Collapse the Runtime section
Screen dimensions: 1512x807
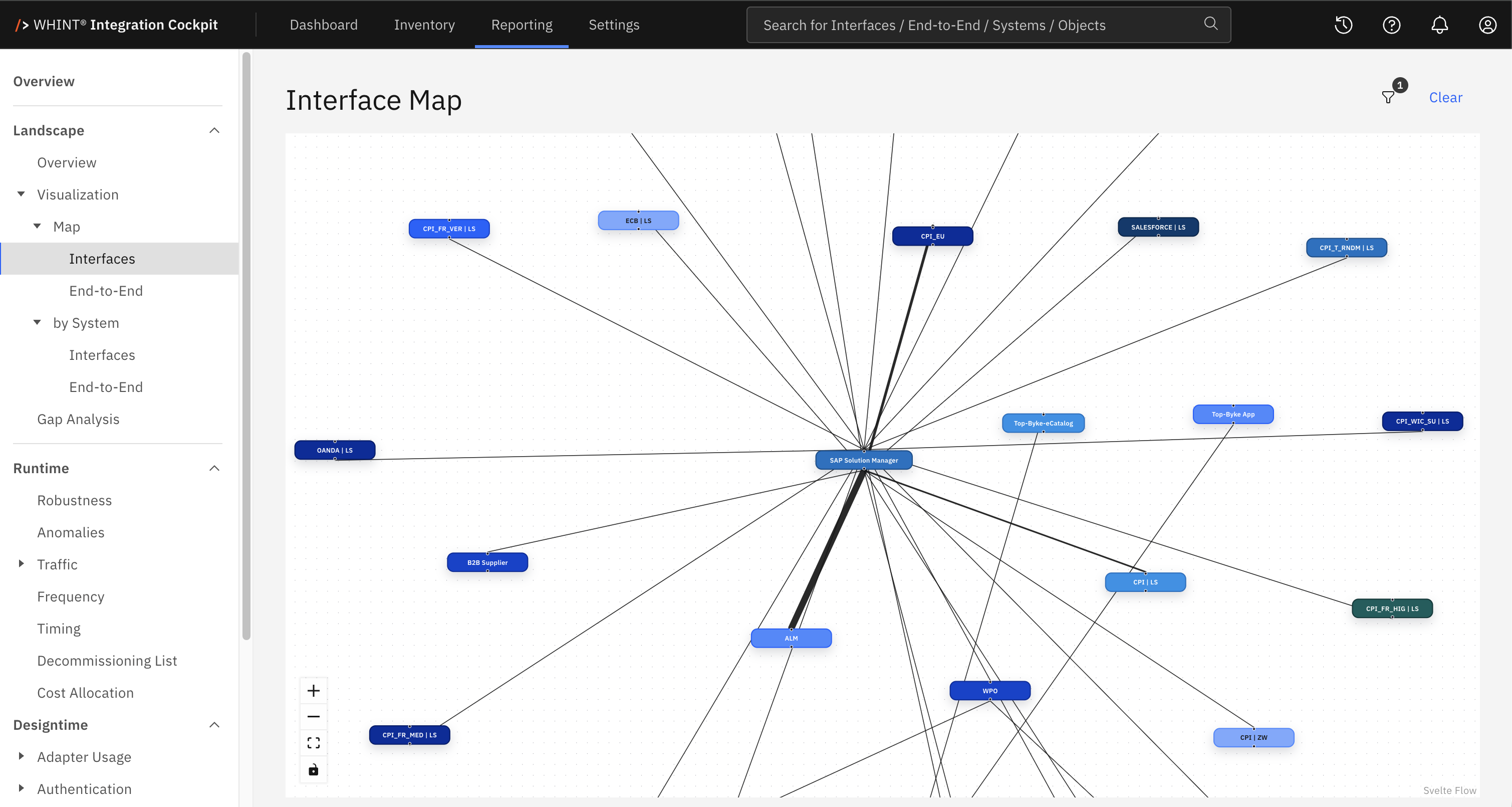(x=215, y=468)
